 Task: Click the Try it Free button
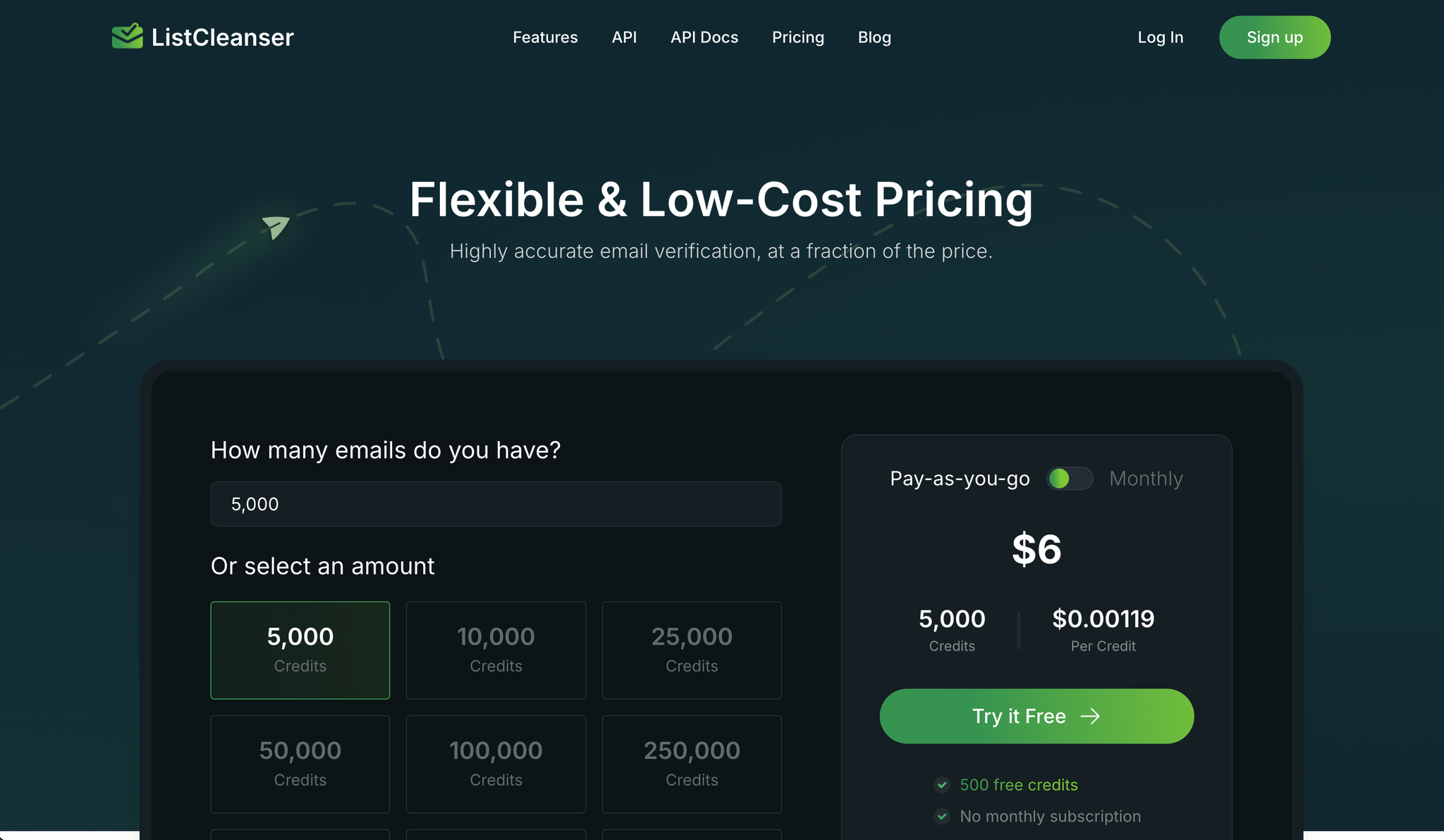pyautogui.click(x=1036, y=716)
